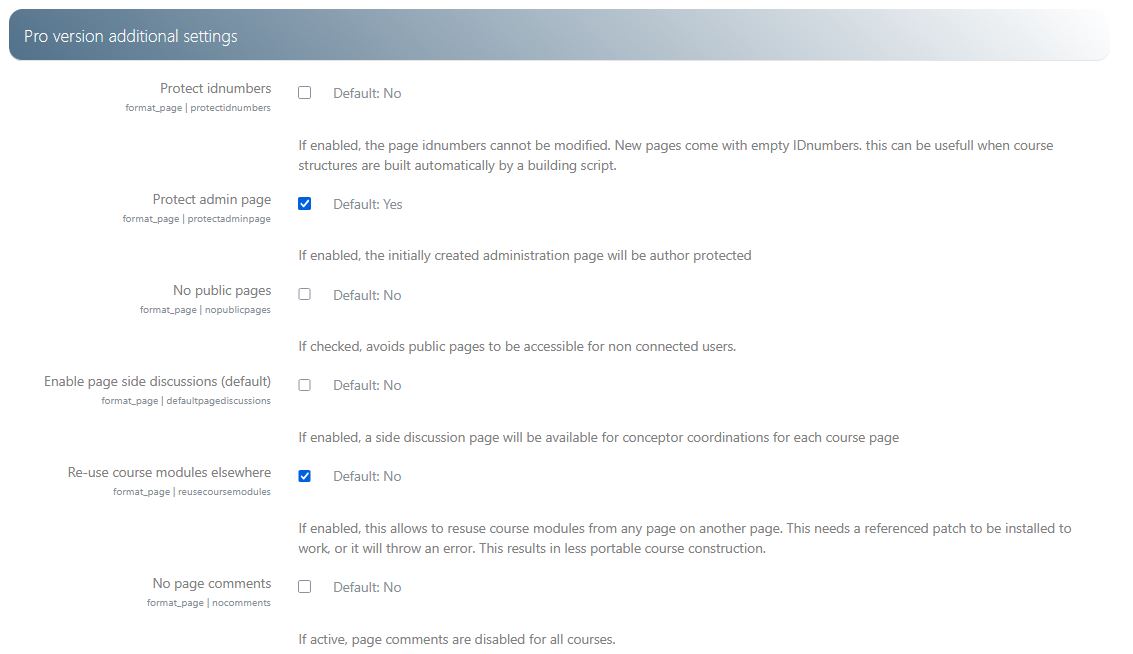Screen dimensions: 1133x654
Task: Click the description about disabled page comments
Action: click(456, 639)
